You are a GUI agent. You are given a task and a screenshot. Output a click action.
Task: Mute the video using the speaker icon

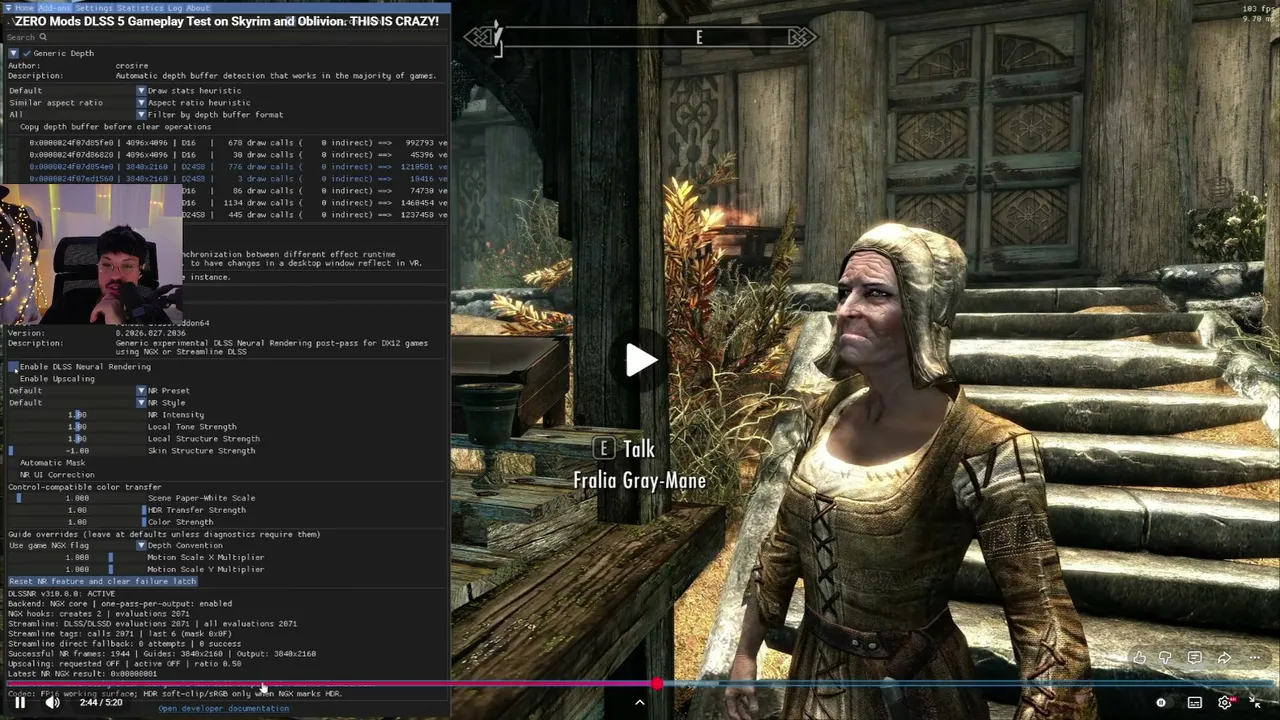click(x=52, y=702)
